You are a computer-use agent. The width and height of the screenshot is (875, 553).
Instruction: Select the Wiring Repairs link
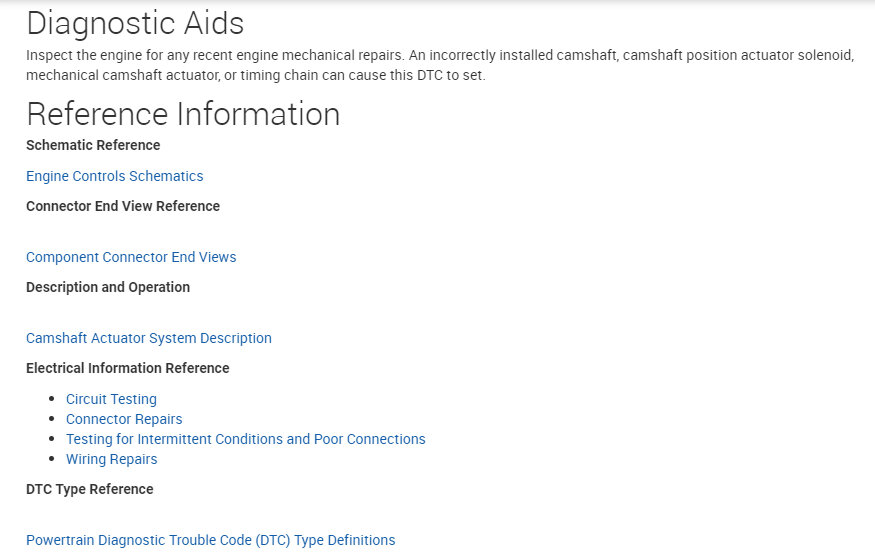111,459
